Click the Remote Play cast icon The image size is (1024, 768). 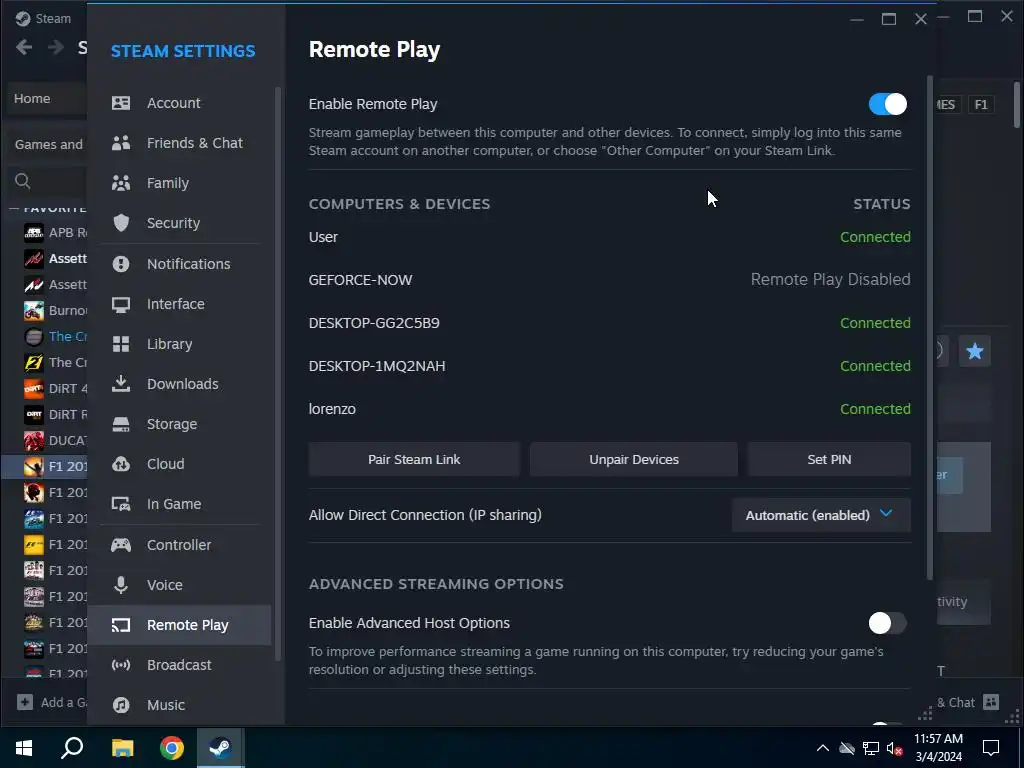click(121, 625)
